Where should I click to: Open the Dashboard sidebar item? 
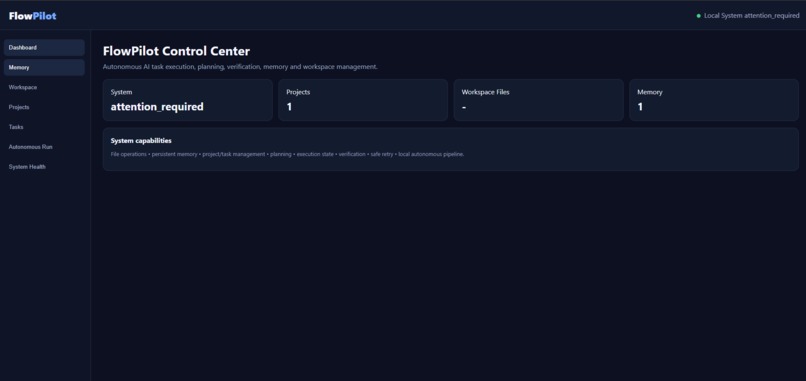pos(44,47)
